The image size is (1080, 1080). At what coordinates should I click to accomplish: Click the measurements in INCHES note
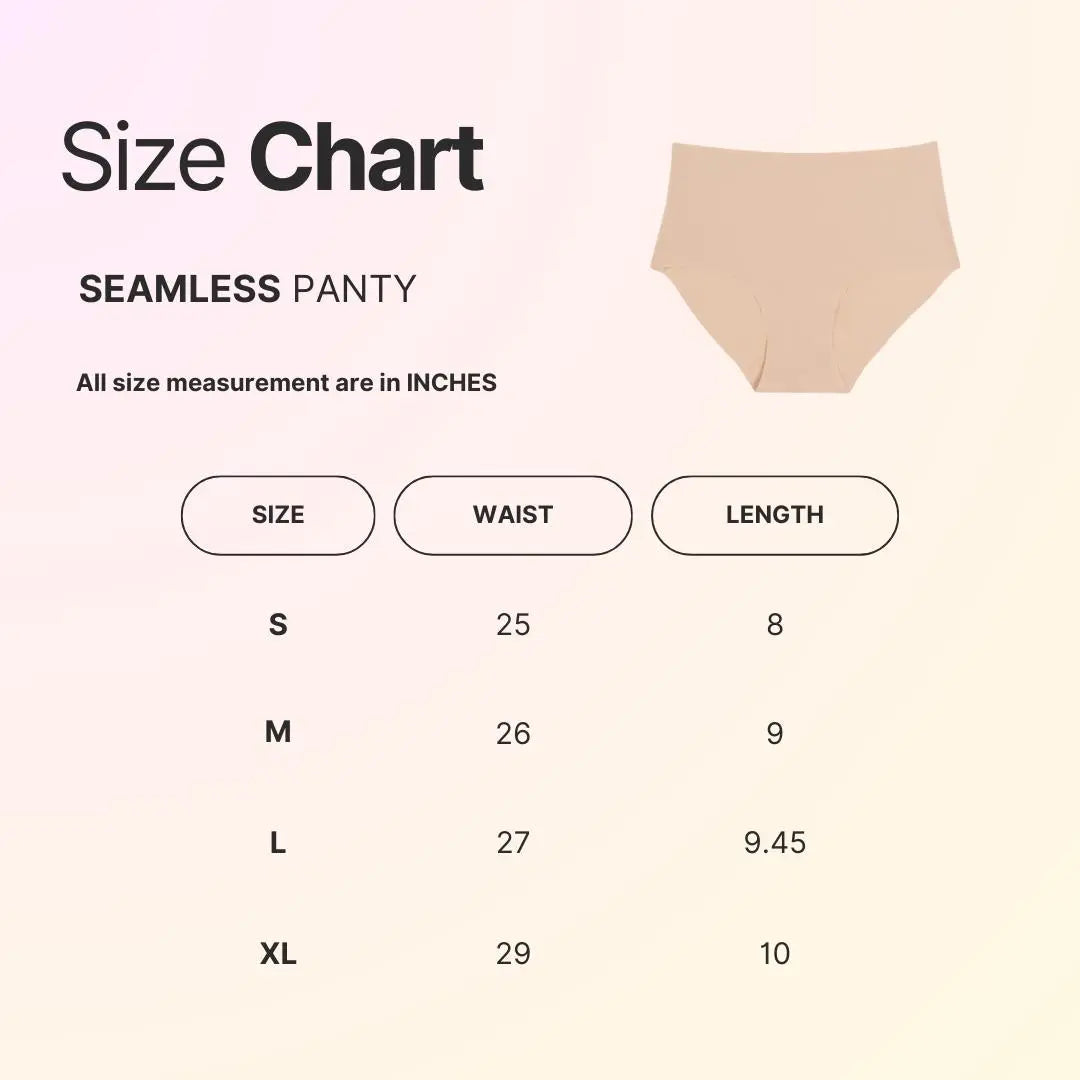tap(286, 382)
